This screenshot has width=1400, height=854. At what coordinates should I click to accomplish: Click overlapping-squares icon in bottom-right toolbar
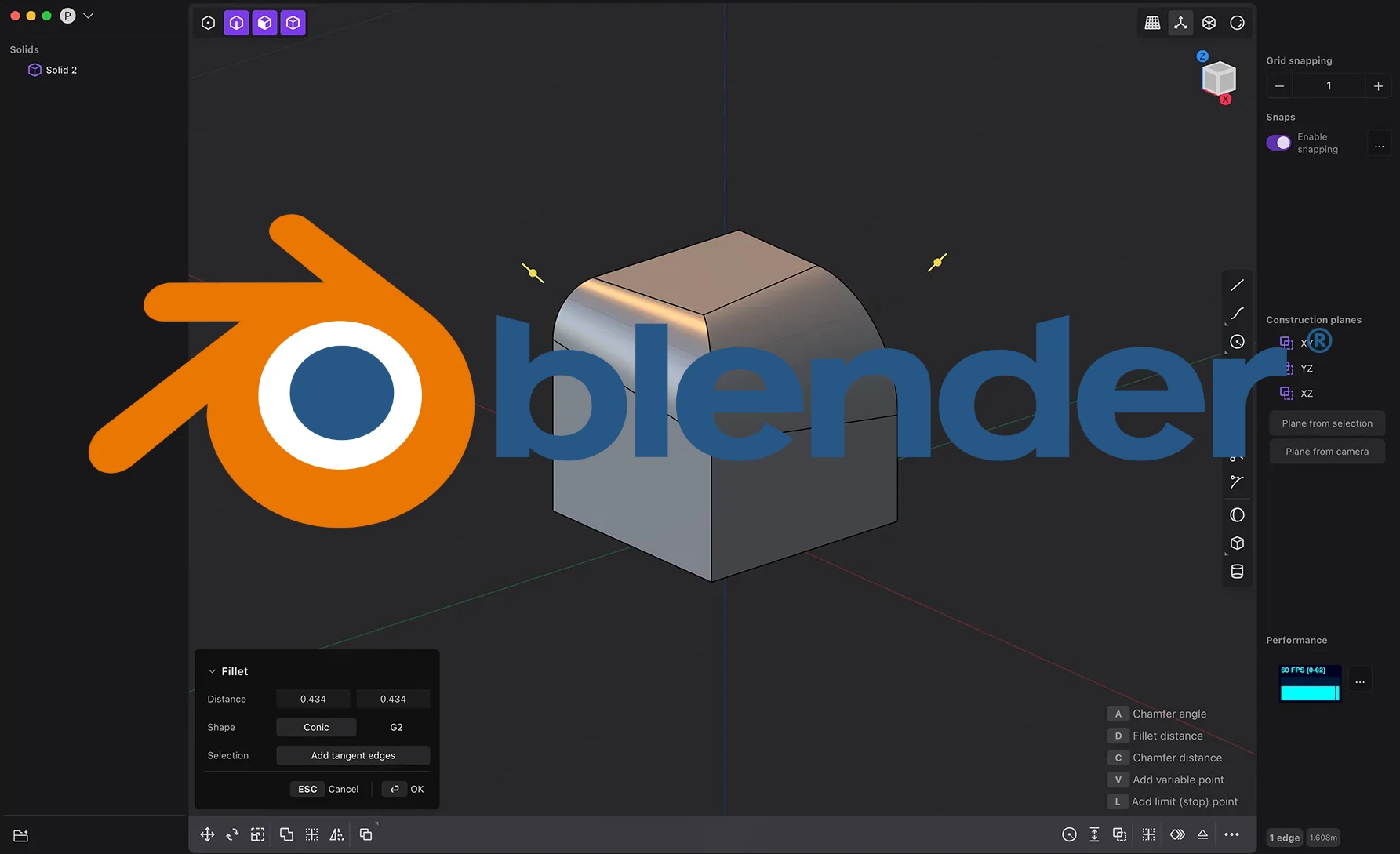pyautogui.click(x=1119, y=834)
